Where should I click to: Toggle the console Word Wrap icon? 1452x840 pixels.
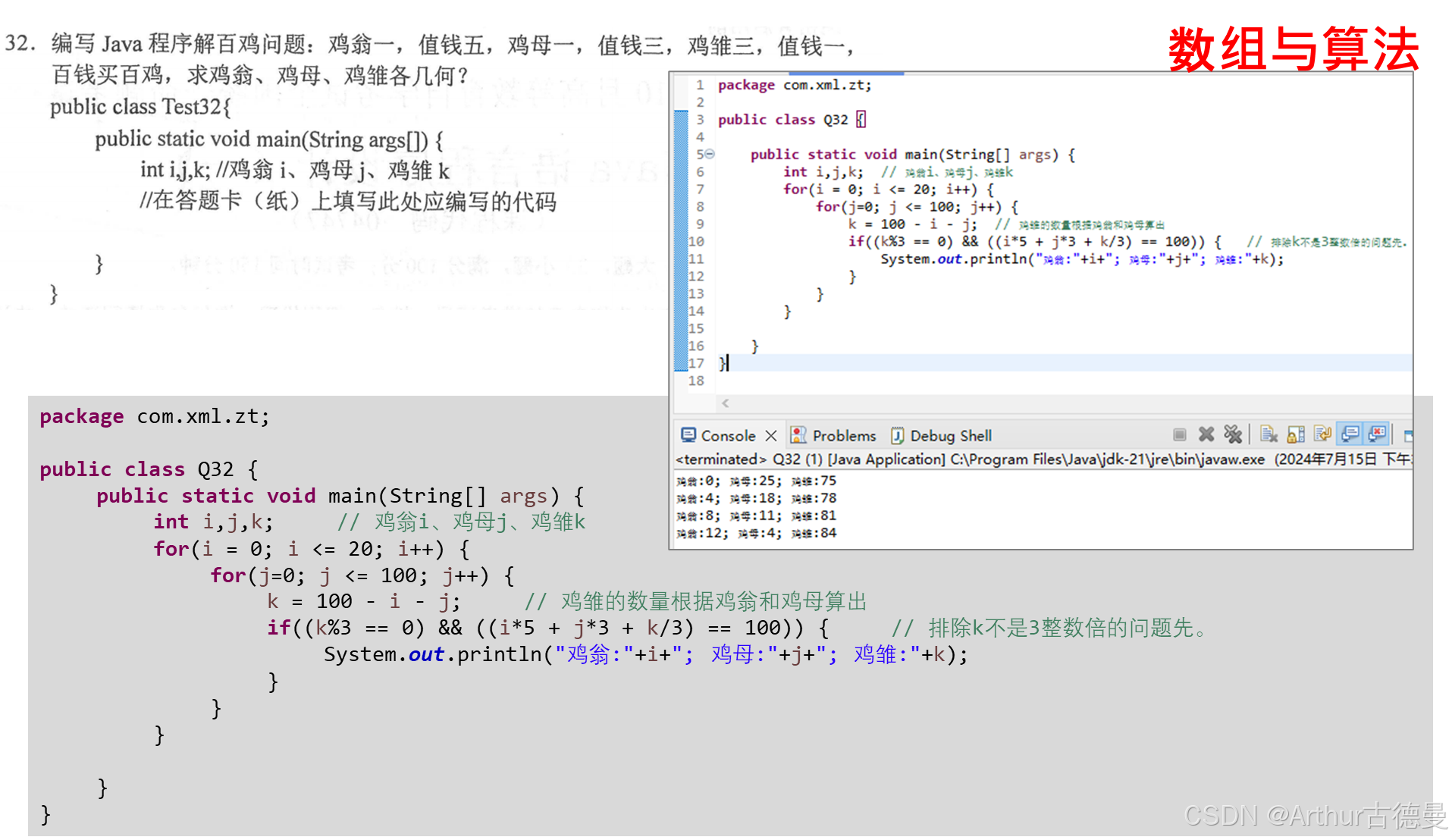[1322, 434]
